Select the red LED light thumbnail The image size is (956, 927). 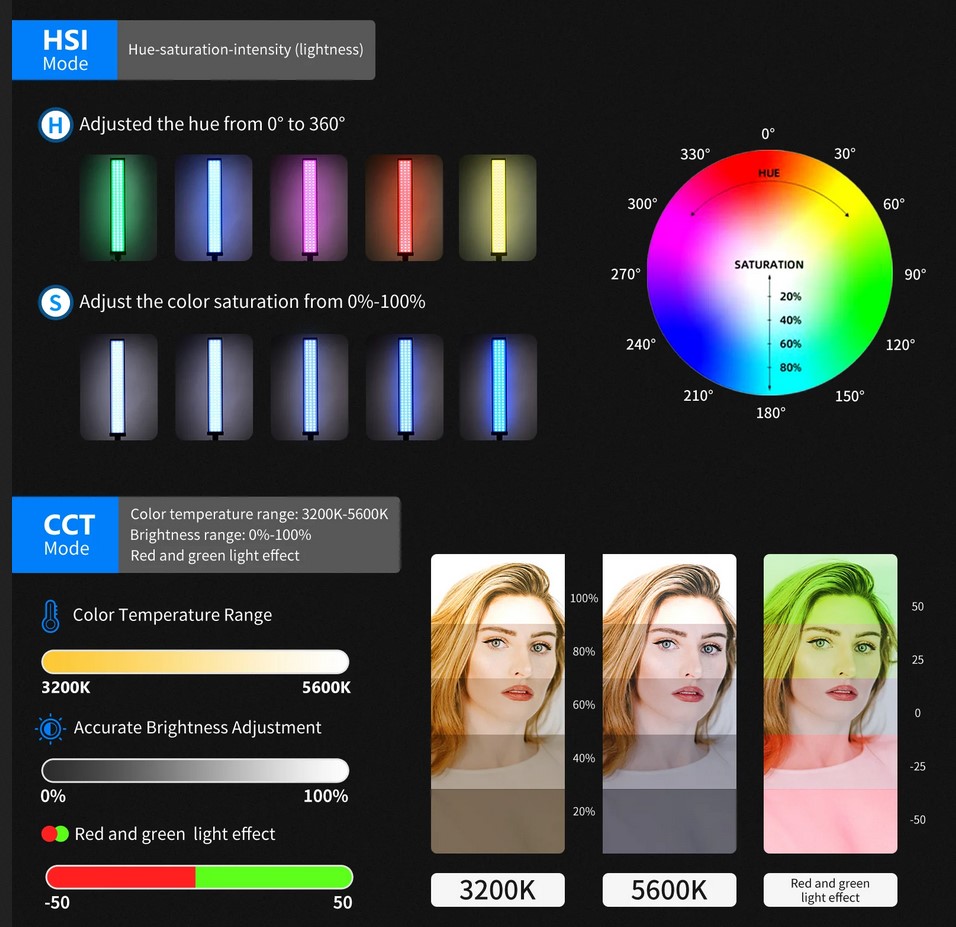[404, 207]
